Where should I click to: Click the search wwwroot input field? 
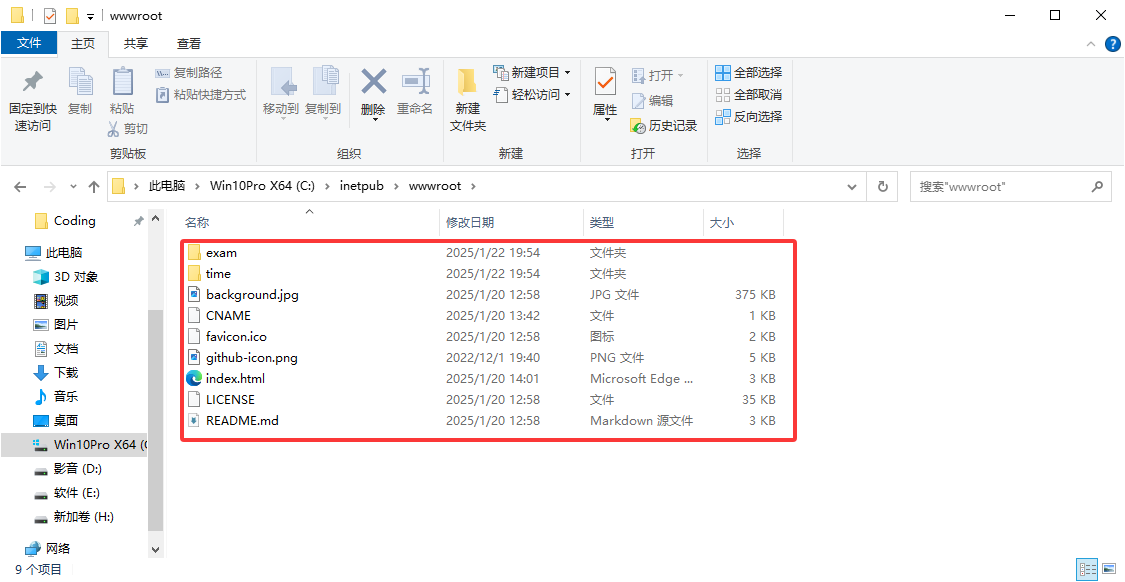point(1000,187)
